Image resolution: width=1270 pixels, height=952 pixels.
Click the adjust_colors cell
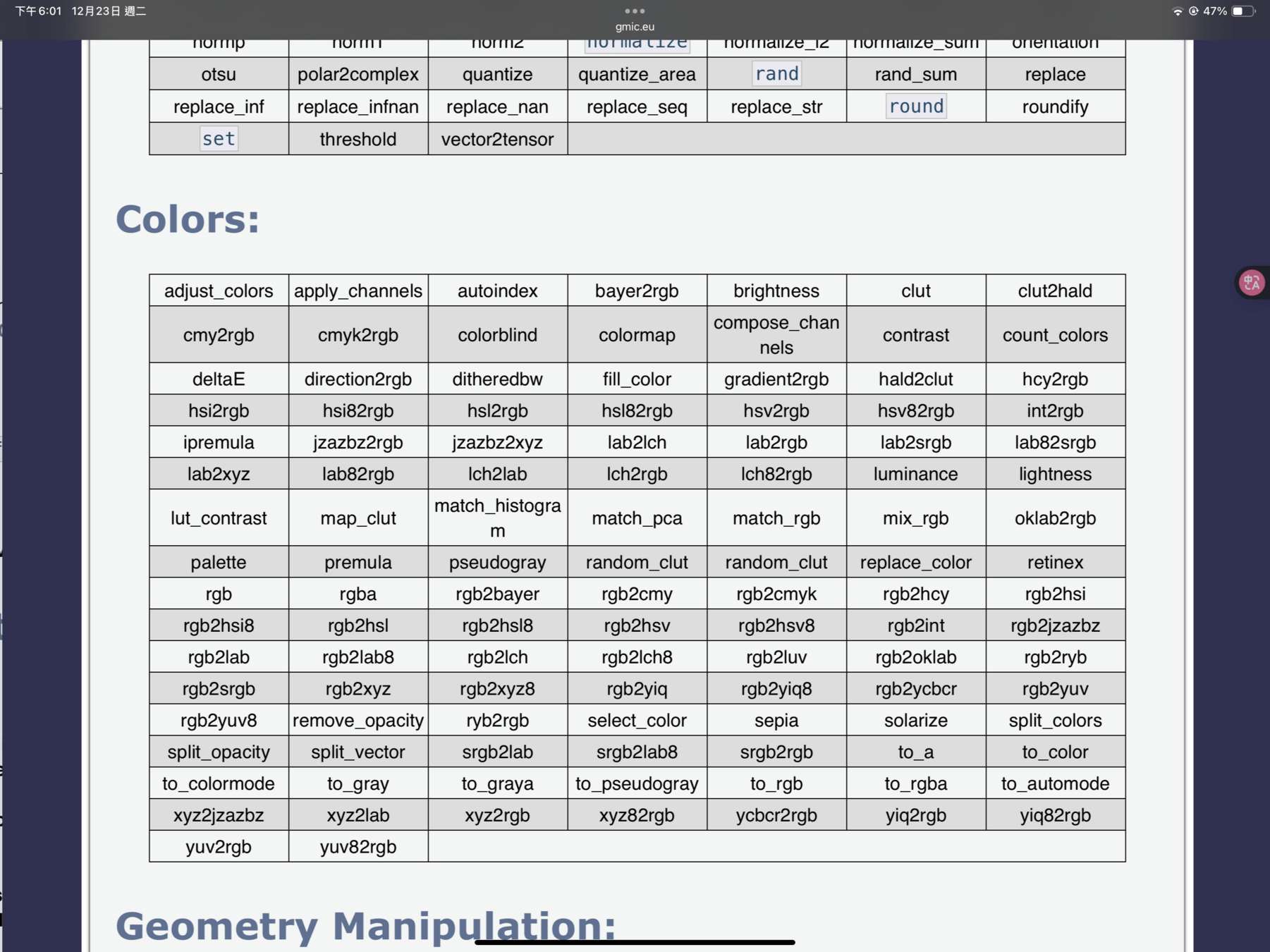(219, 291)
